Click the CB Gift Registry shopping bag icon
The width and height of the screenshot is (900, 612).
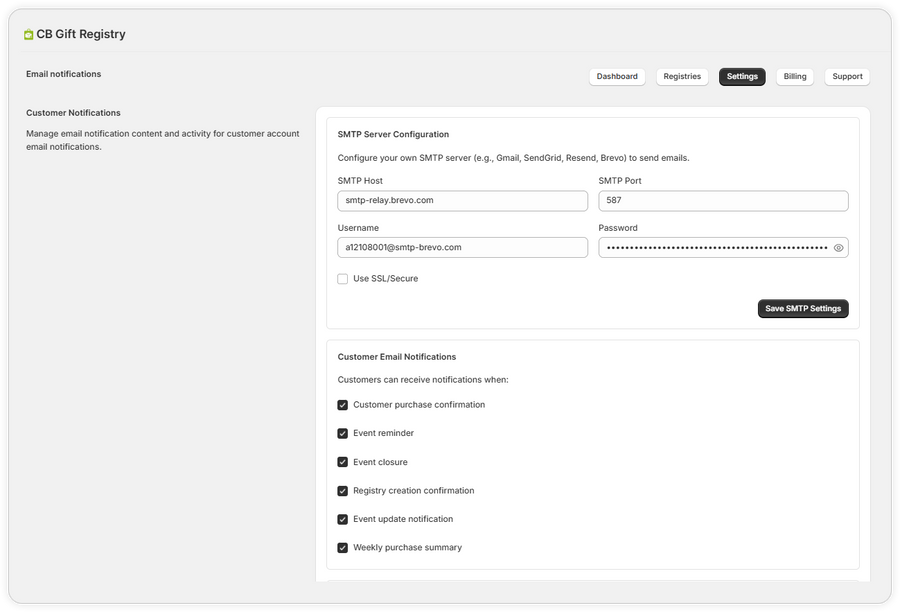click(29, 34)
